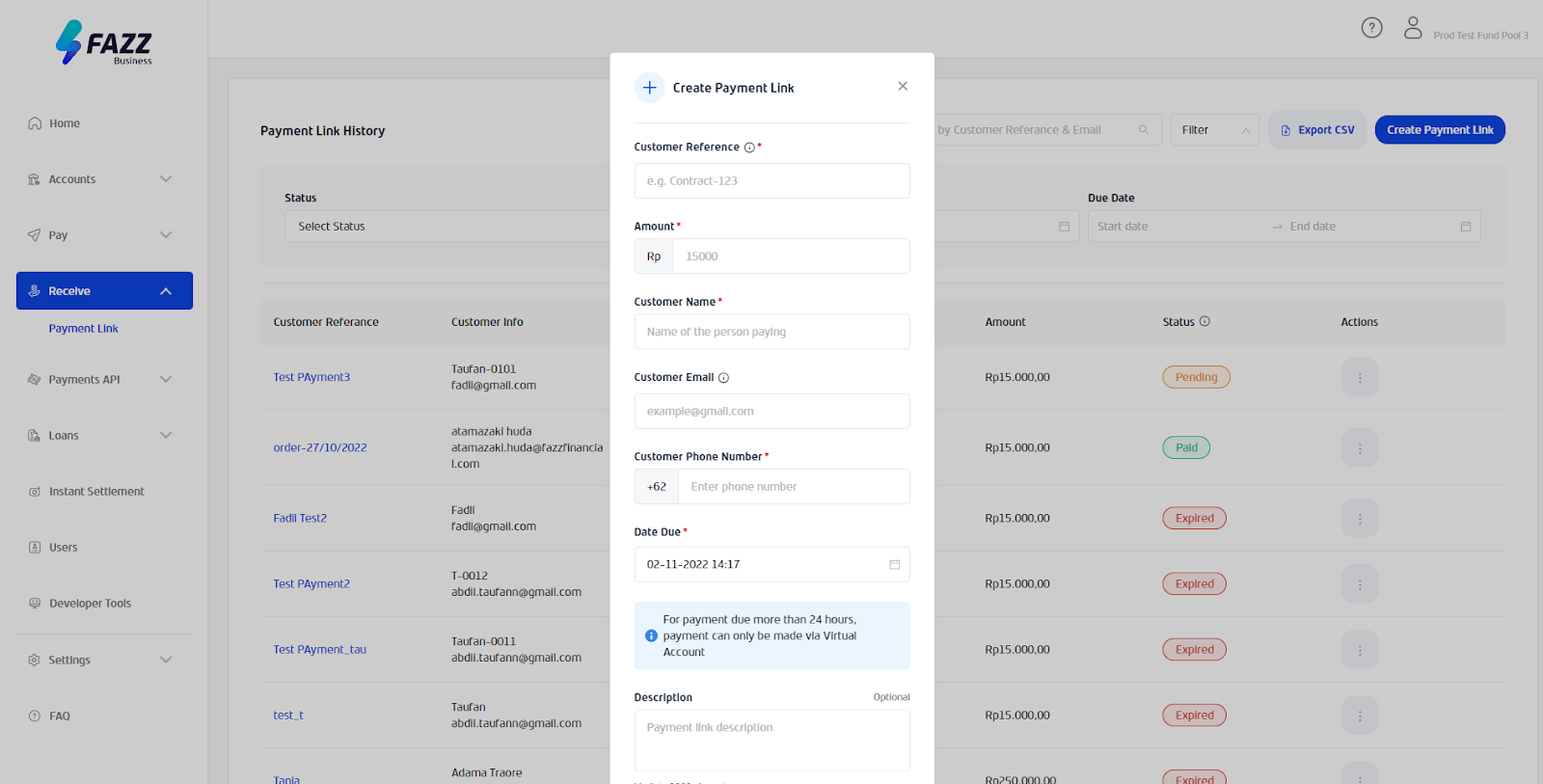This screenshot has height=784, width=1543.
Task: Open the Fadli Test2 reference link
Action: click(300, 519)
